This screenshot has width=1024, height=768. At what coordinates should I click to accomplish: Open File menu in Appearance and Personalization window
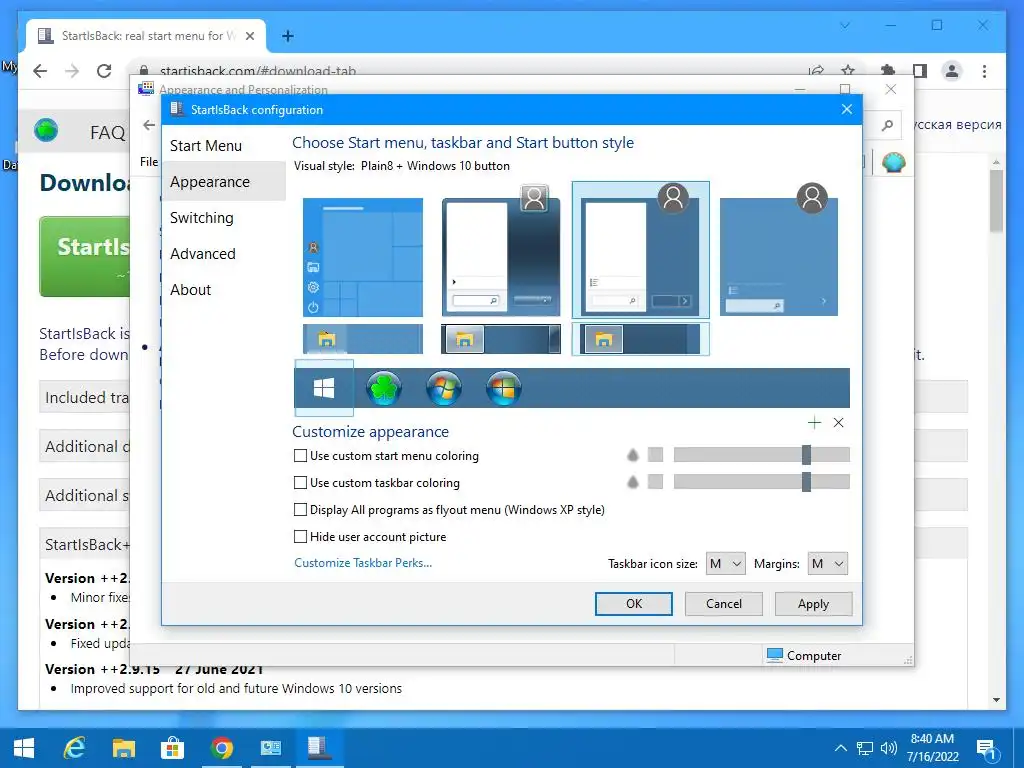coord(149,161)
